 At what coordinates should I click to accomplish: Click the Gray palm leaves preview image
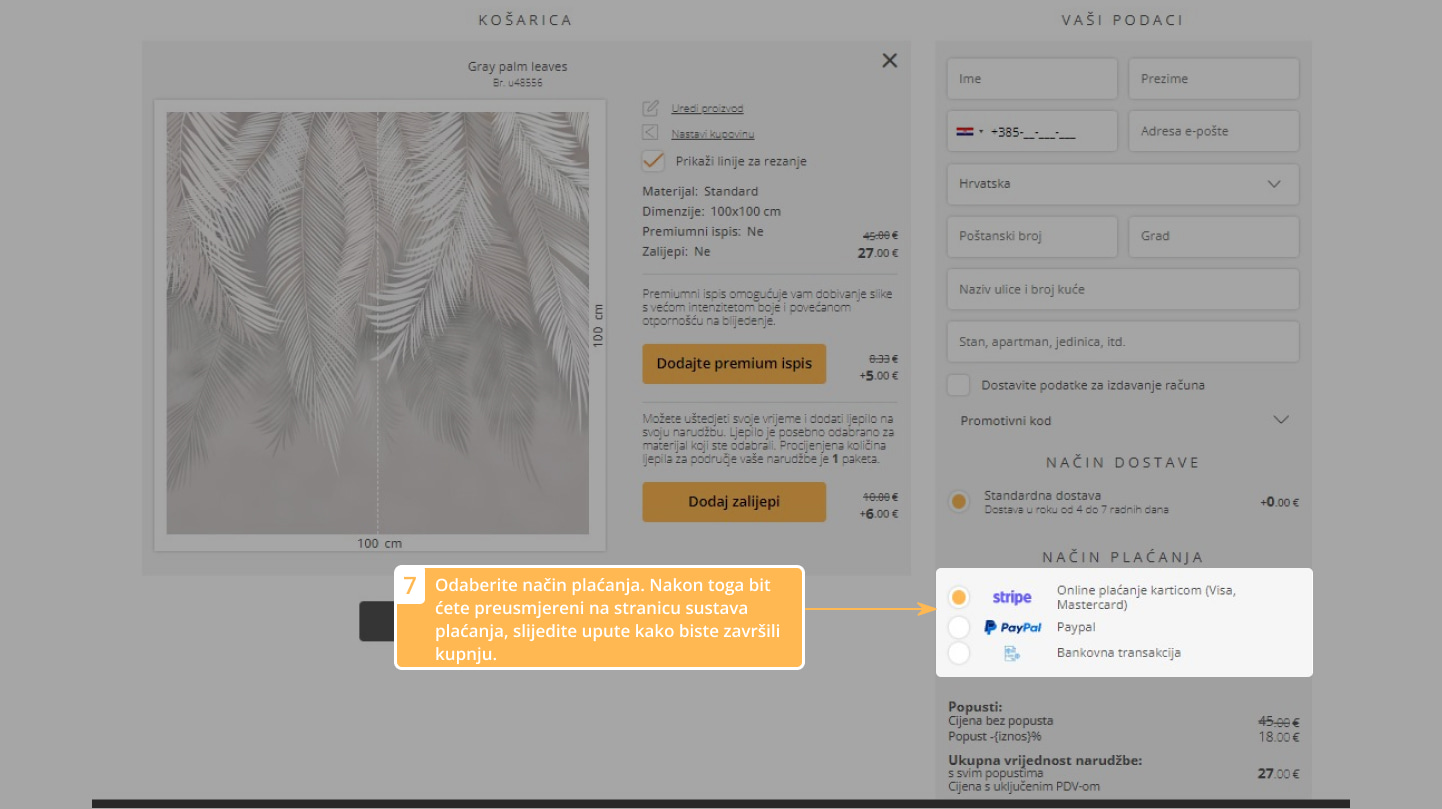point(378,322)
